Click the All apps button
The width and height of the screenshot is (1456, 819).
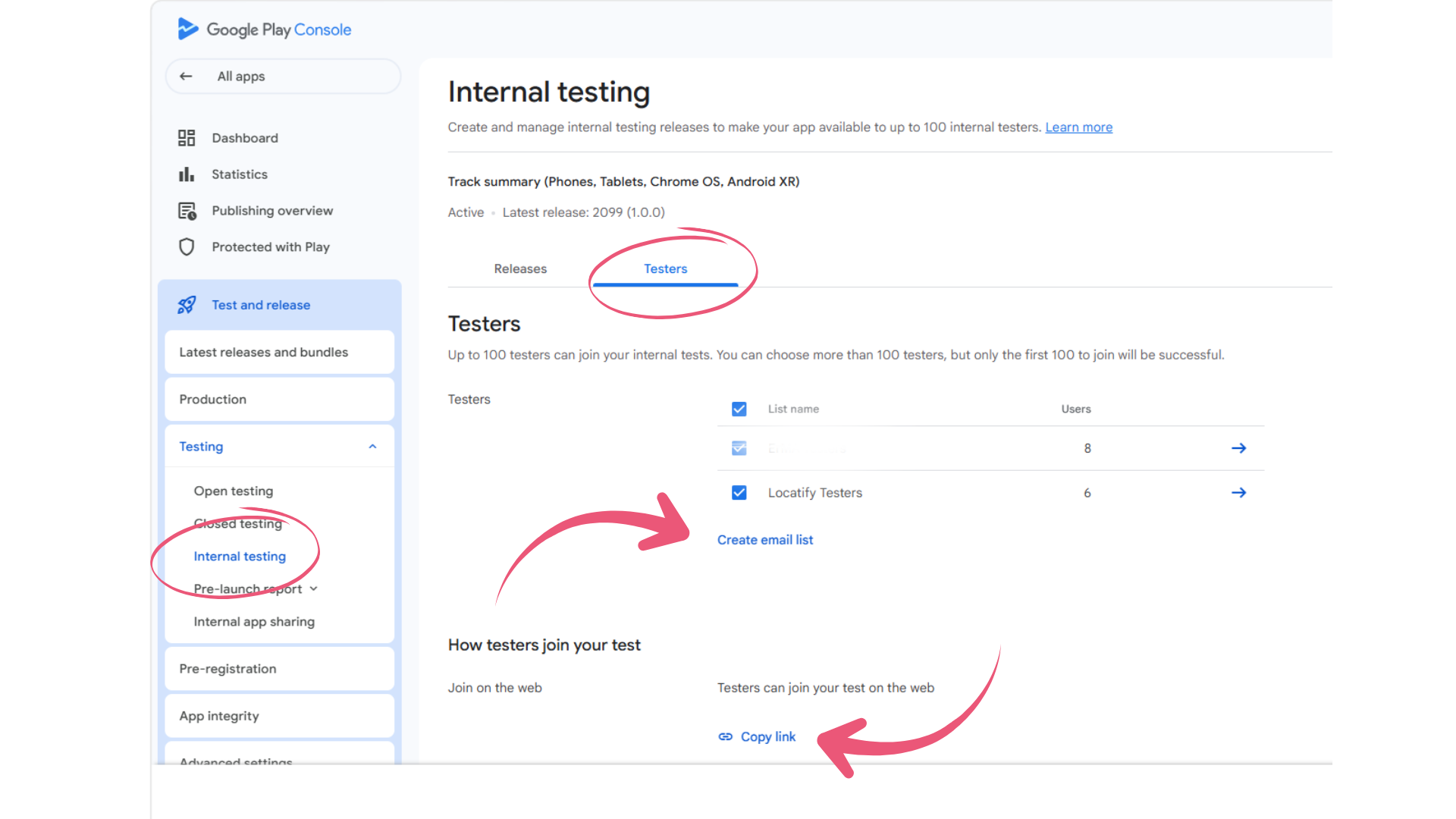283,77
